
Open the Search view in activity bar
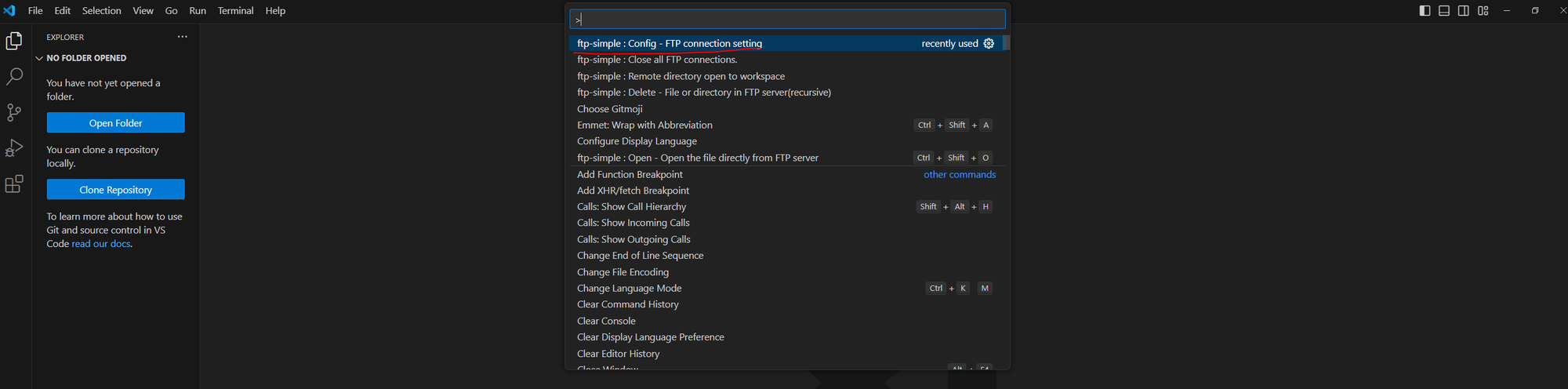[x=14, y=77]
